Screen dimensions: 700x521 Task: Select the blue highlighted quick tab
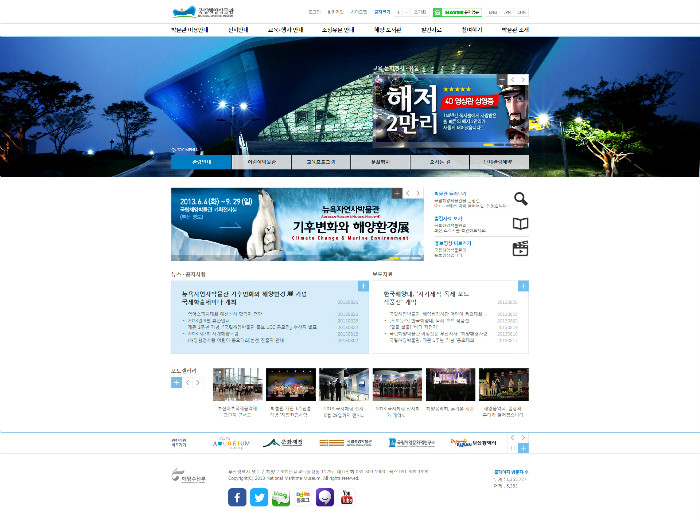coord(201,162)
